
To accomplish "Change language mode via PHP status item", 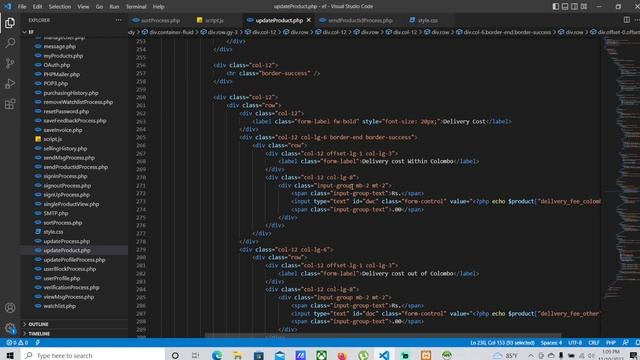I will [x=611, y=342].
